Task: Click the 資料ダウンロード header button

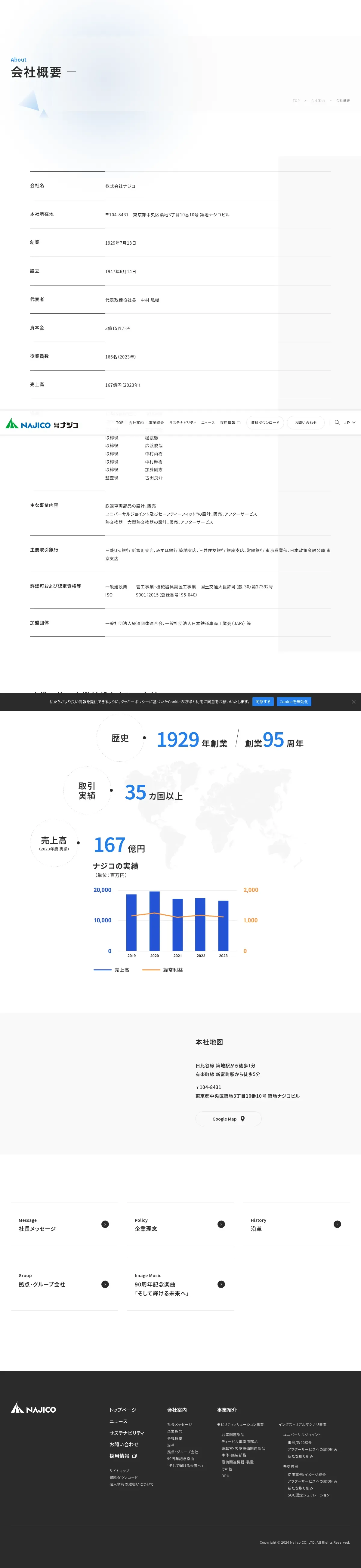Action: coord(265,423)
